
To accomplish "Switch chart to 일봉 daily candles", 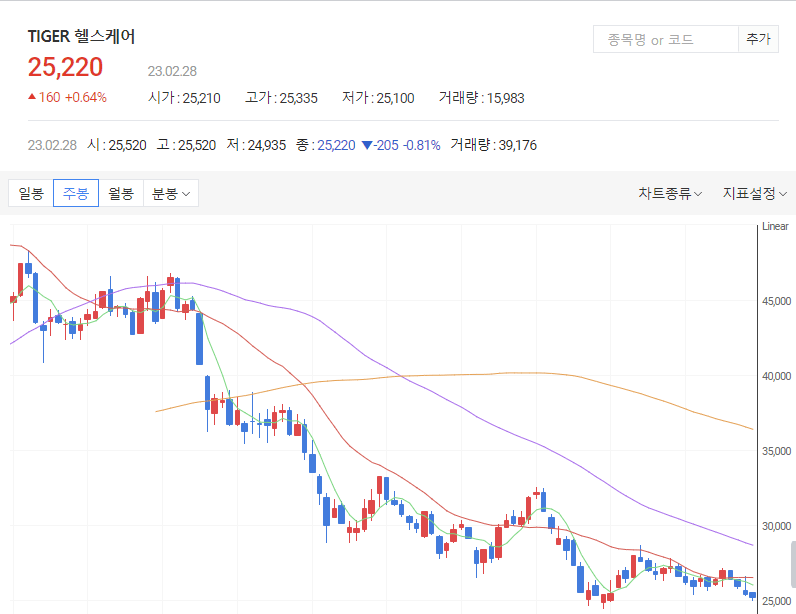I will tap(31, 193).
